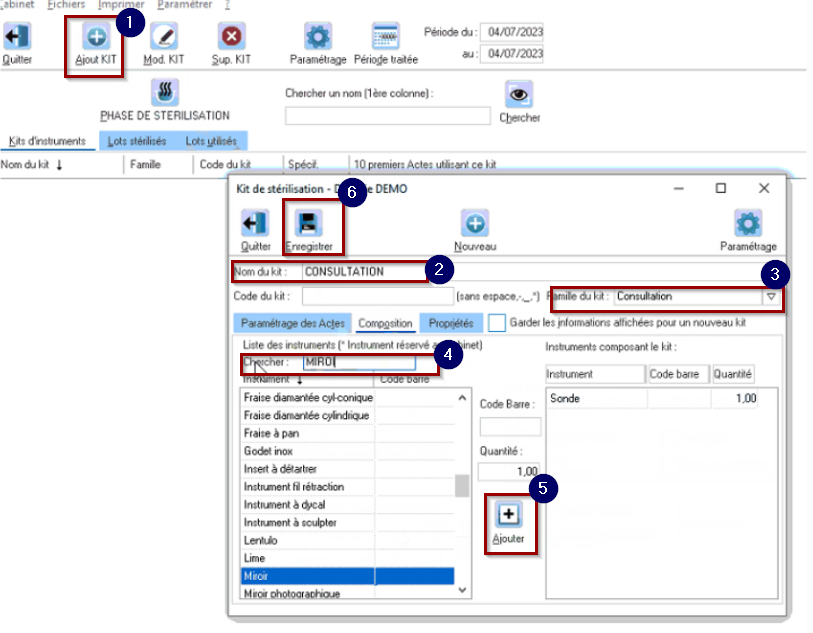
Task: Click the Chercher eye icon
Action: point(519,94)
